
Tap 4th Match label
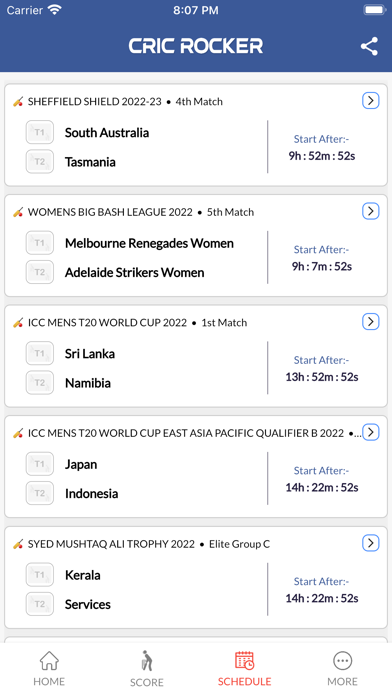tap(199, 102)
